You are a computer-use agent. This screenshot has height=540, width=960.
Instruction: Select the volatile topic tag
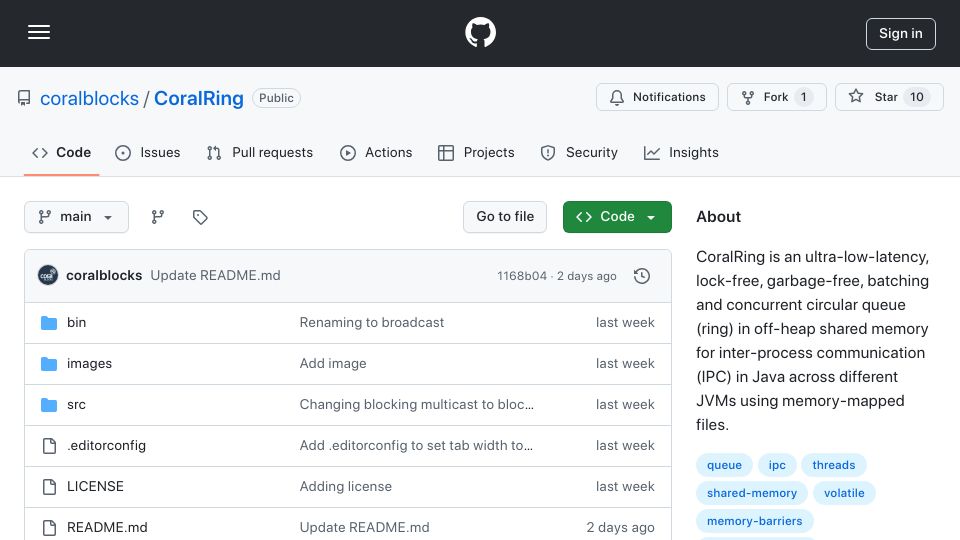tap(844, 493)
